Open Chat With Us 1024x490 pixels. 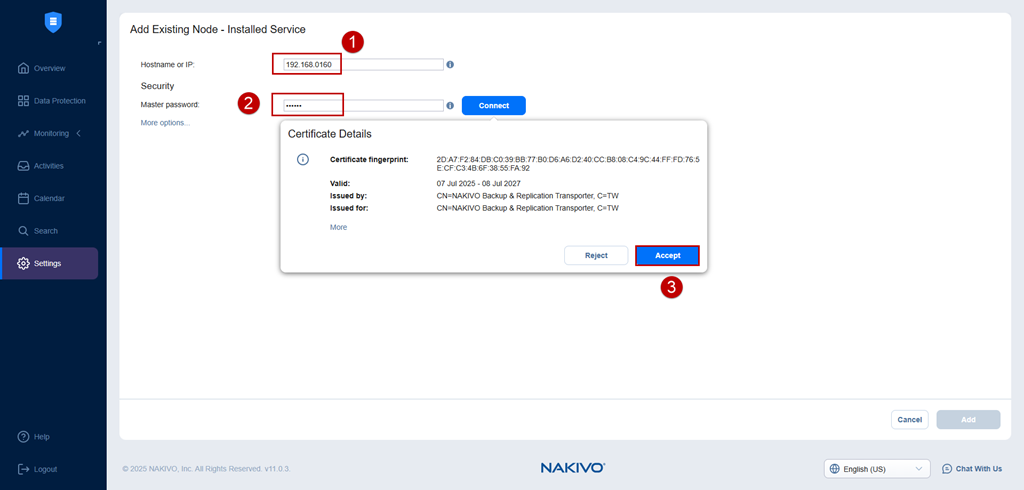tap(972, 468)
